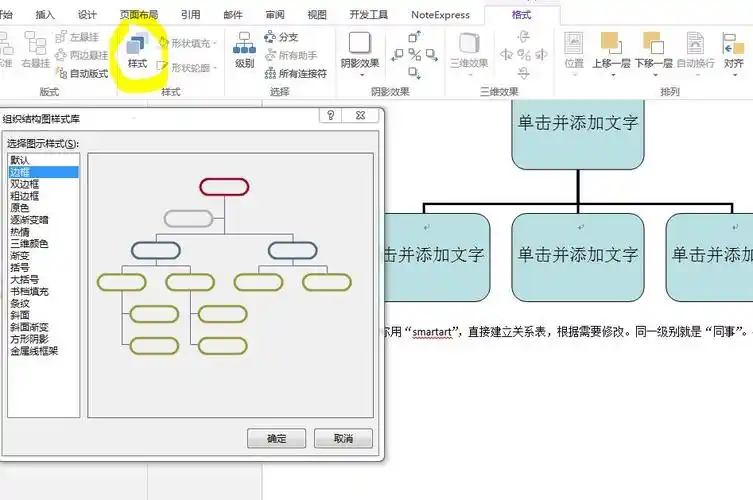
Task: Click the 上移一层 bring forward icon
Action: point(611,44)
